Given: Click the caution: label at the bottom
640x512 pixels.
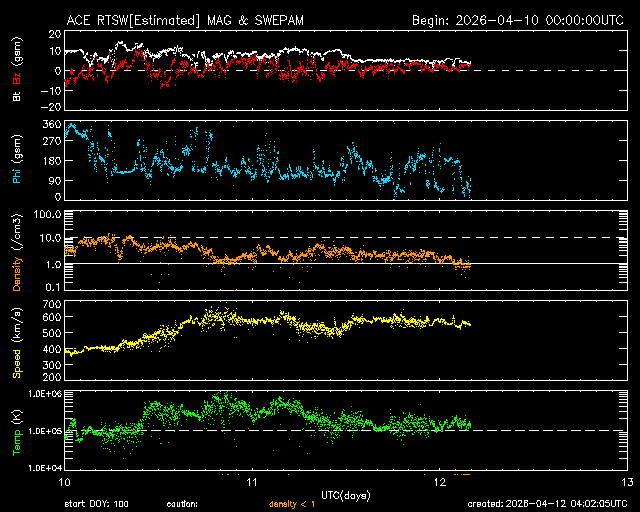Looking at the screenshot, I should (182, 504).
